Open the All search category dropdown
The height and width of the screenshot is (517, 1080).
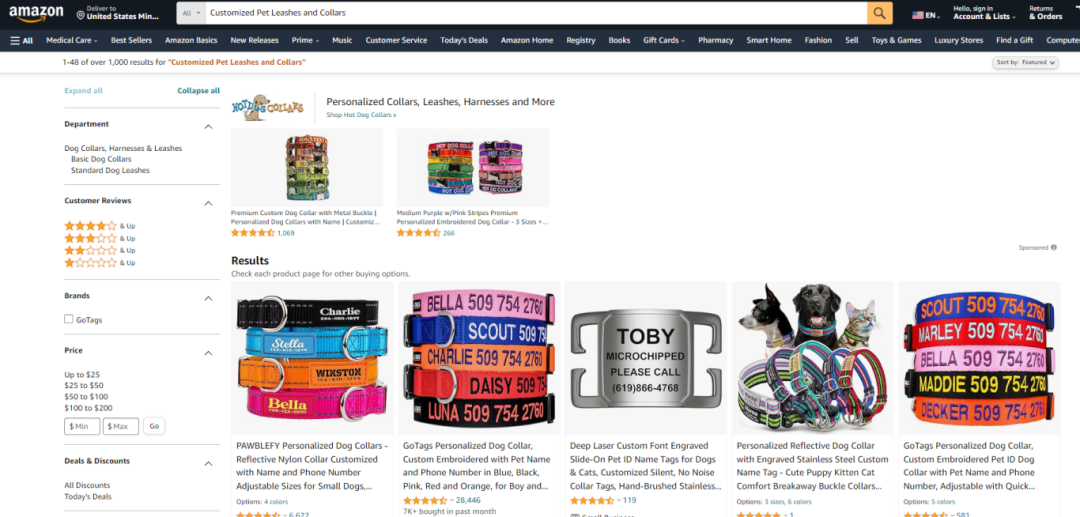coord(191,13)
